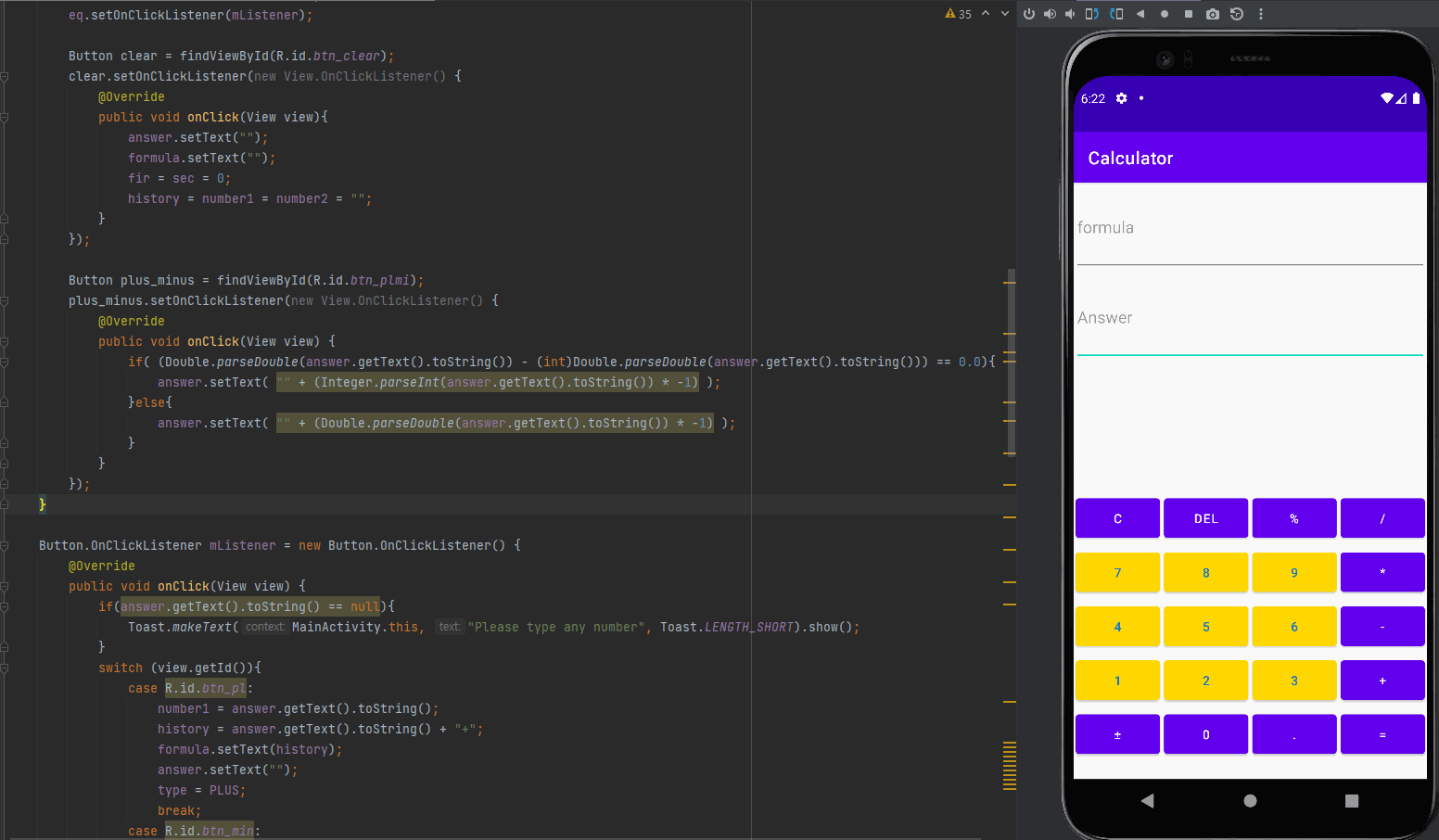Tap the 7 digit button
1439x840 pixels.
1117,572
